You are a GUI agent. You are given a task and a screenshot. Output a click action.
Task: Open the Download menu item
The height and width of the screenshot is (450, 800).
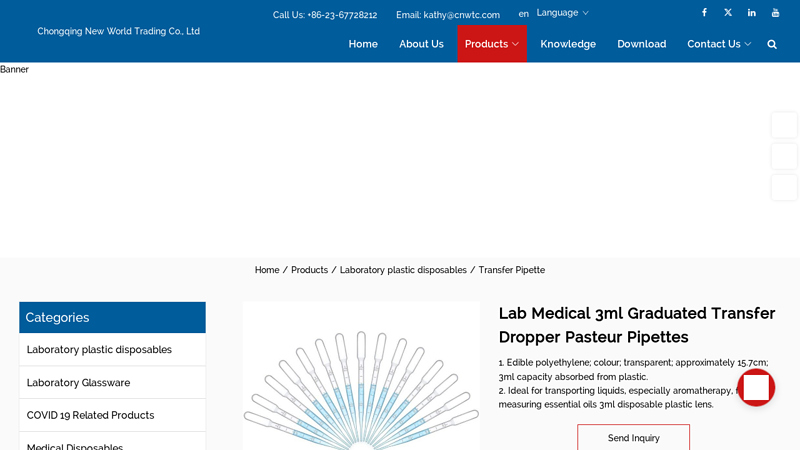[641, 44]
